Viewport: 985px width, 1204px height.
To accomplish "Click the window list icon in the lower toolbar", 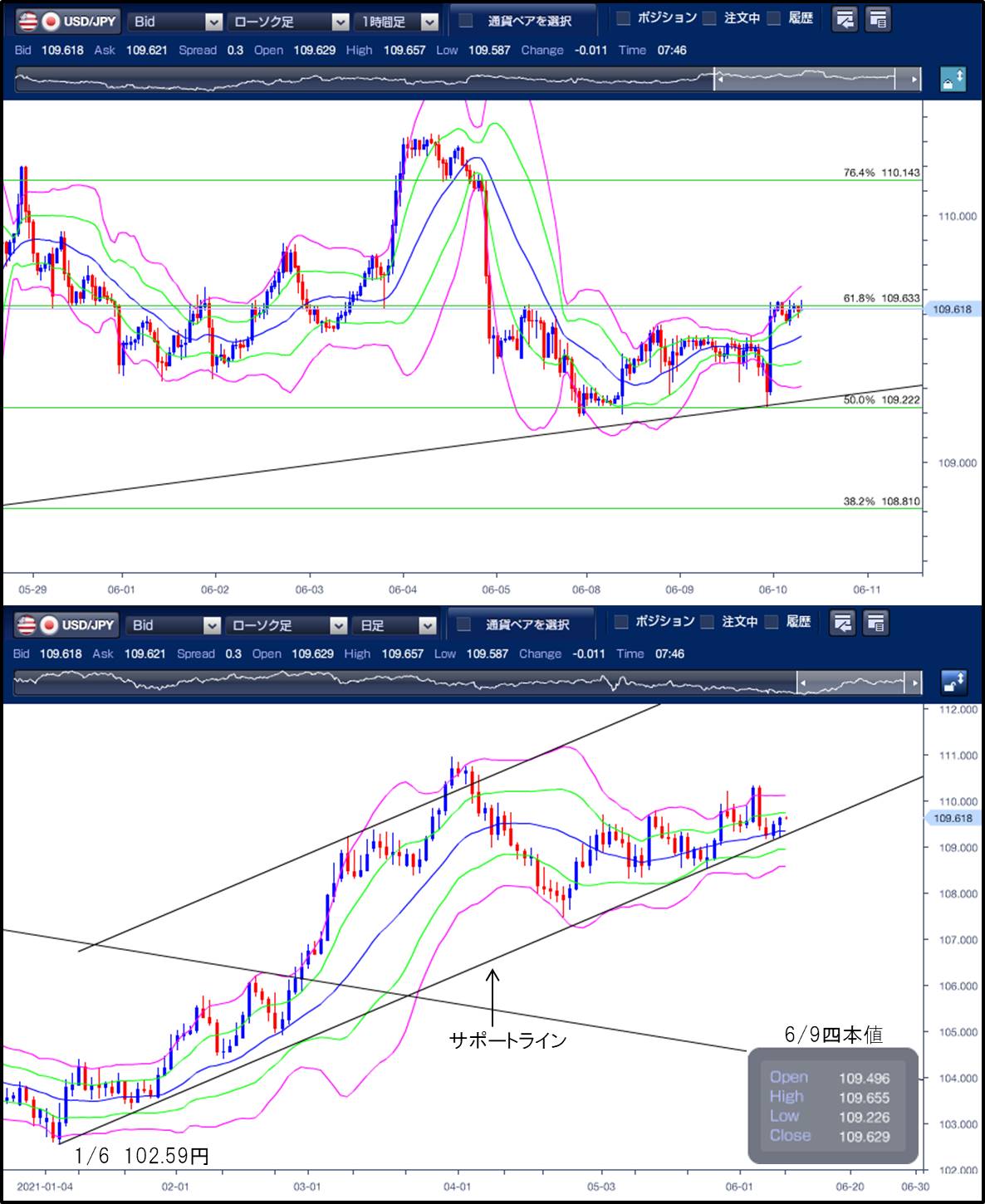I will point(876,623).
